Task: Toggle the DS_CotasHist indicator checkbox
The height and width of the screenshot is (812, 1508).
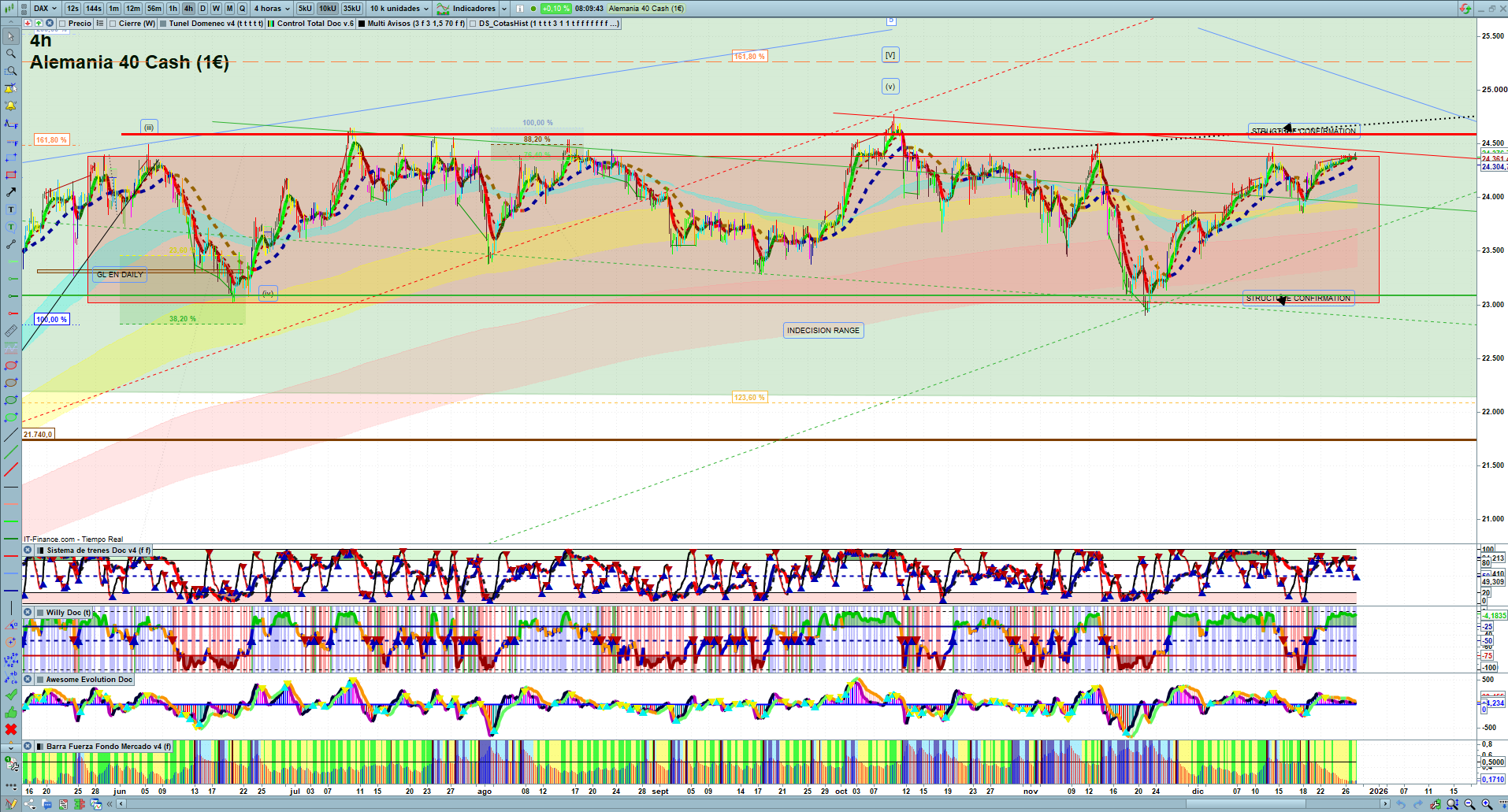Action: (x=473, y=24)
